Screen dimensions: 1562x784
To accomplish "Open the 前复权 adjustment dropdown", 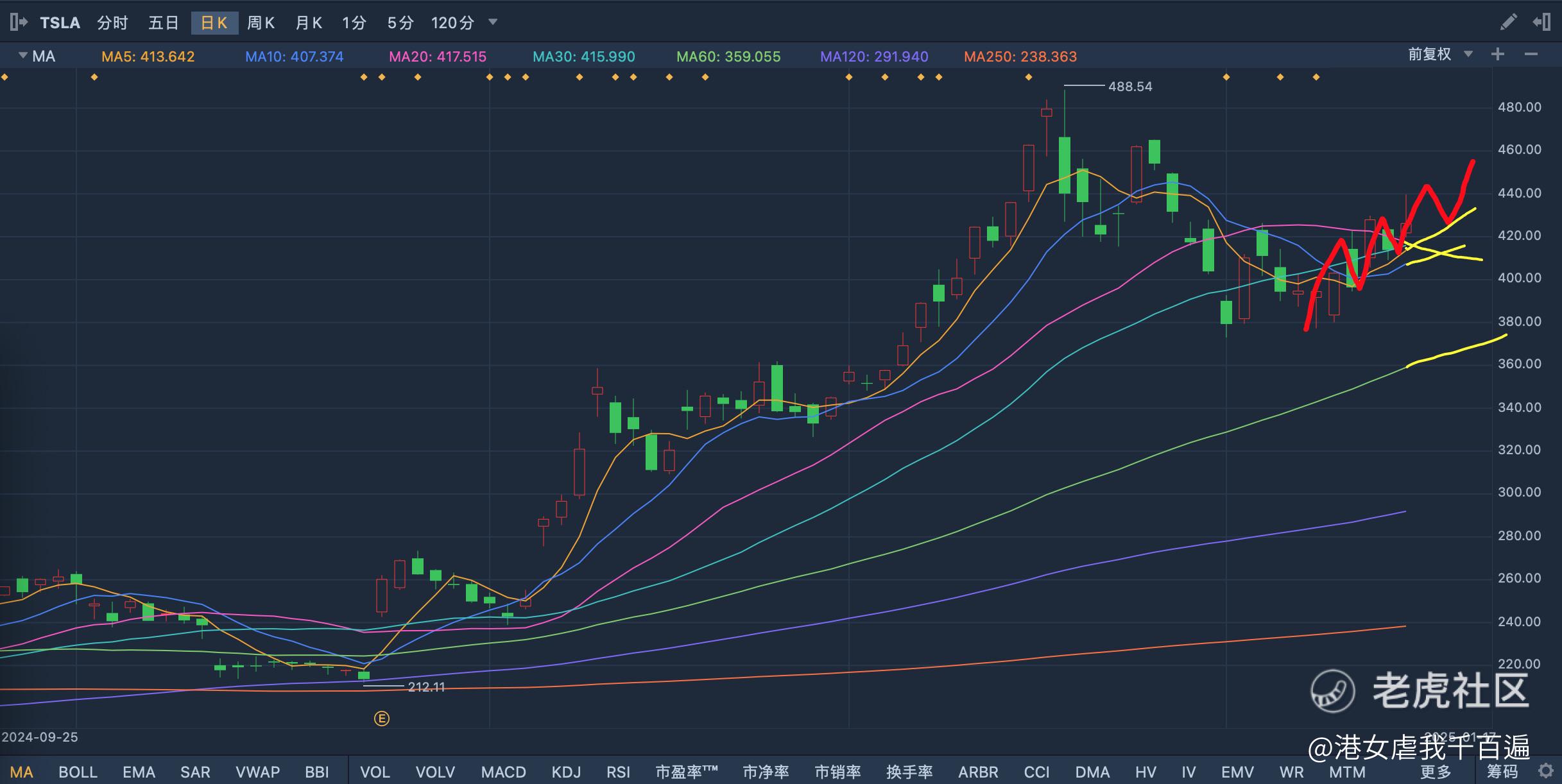I will click(1440, 55).
